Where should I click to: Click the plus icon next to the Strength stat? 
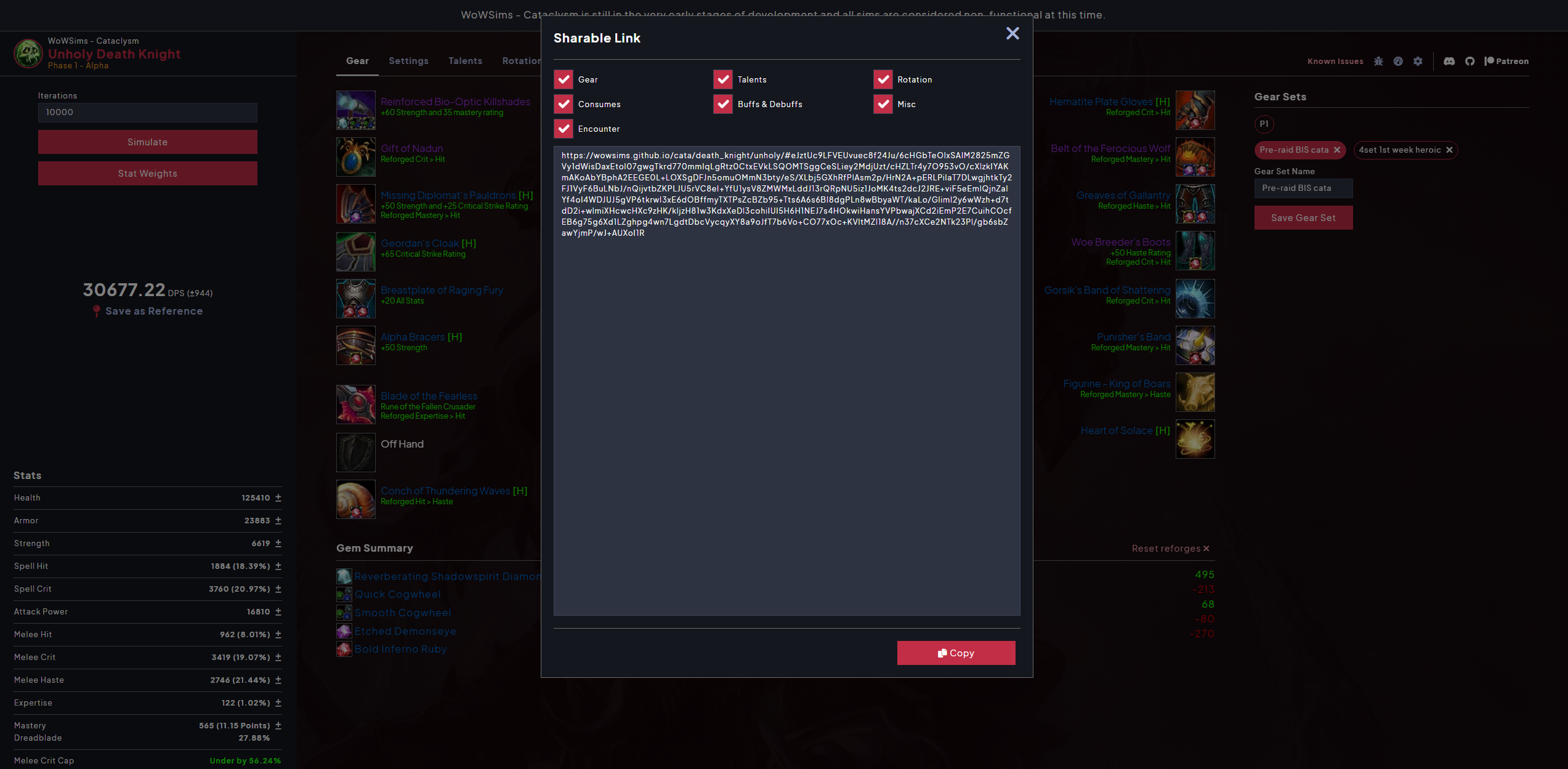[x=278, y=543]
